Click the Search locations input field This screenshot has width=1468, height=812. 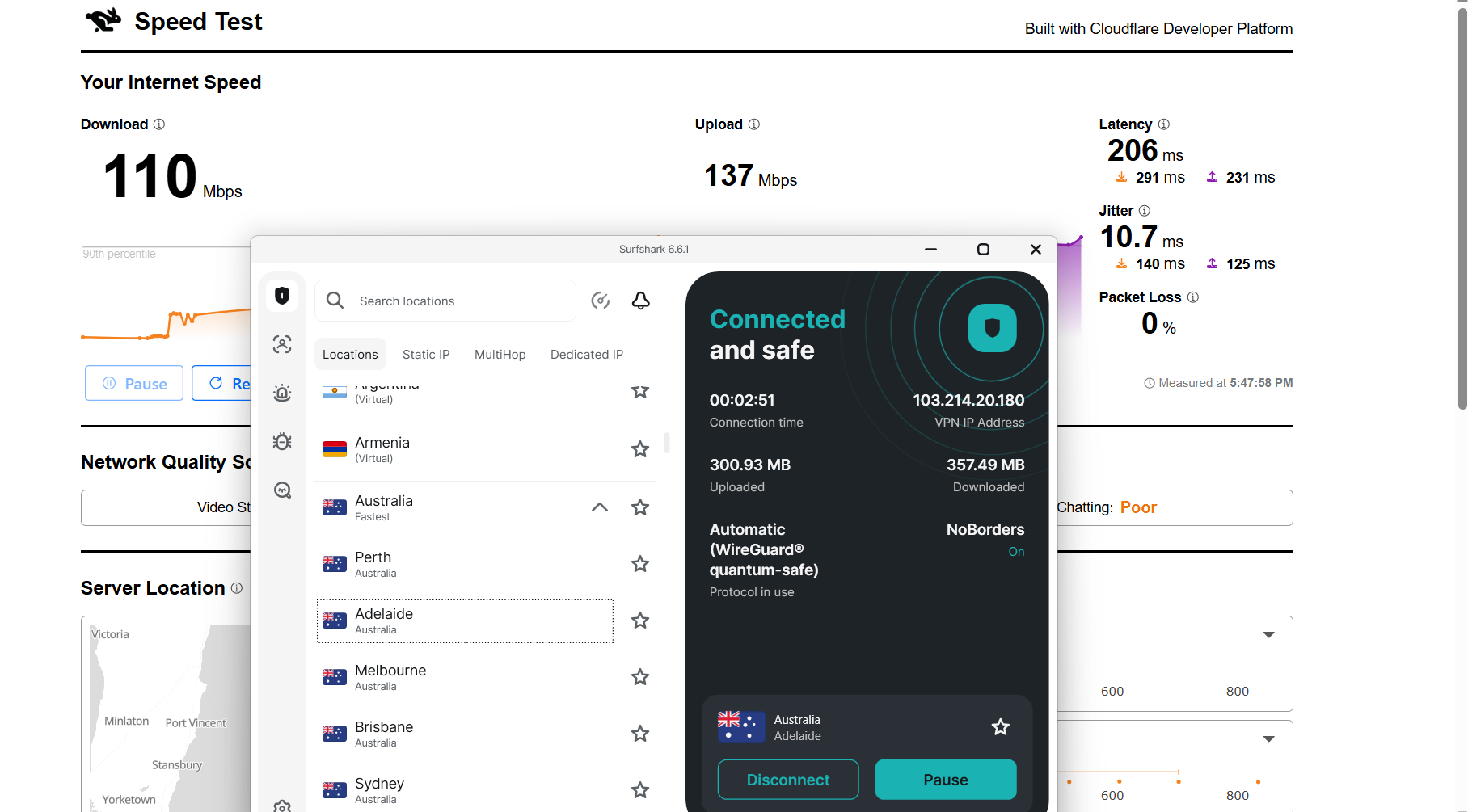[x=445, y=300]
